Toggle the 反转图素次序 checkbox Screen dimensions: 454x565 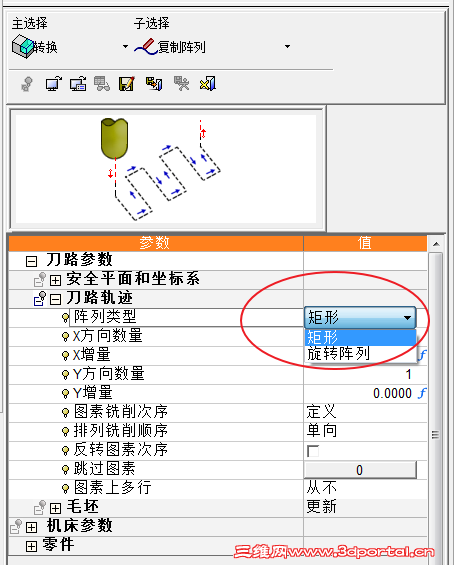point(312,451)
